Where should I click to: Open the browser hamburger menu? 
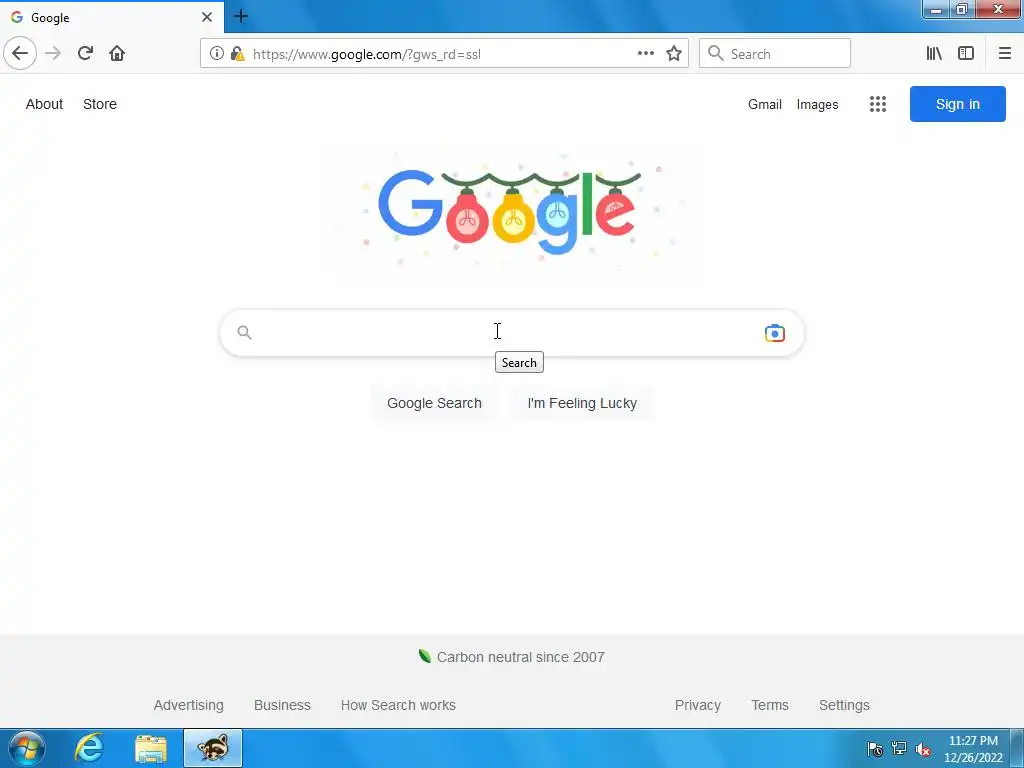[x=1004, y=54]
